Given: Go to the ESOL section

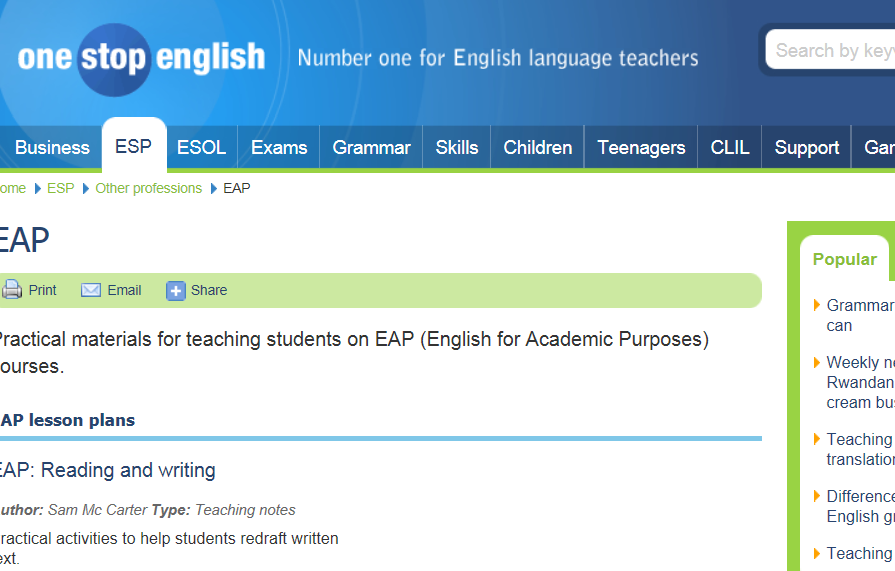Looking at the screenshot, I should click(201, 148).
